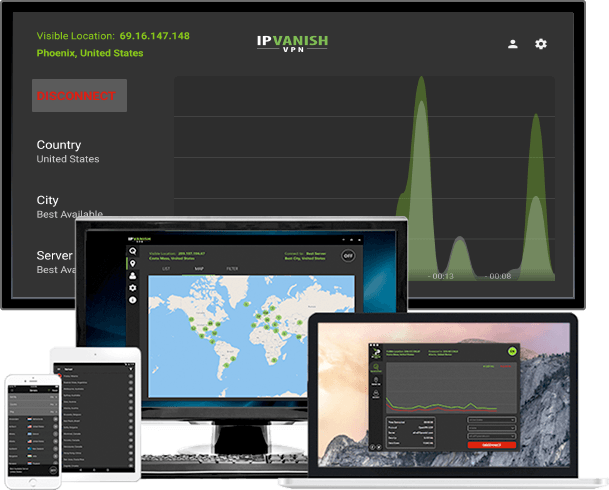
Task: Select the account icon in laptop sidebar
Action: (376, 394)
